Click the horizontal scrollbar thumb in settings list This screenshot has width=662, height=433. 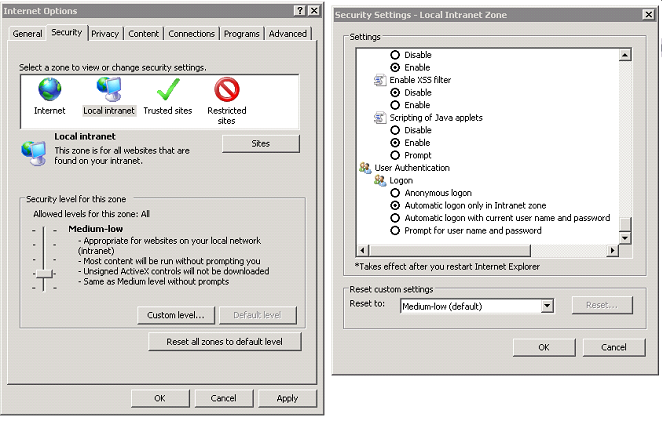[x=449, y=251]
